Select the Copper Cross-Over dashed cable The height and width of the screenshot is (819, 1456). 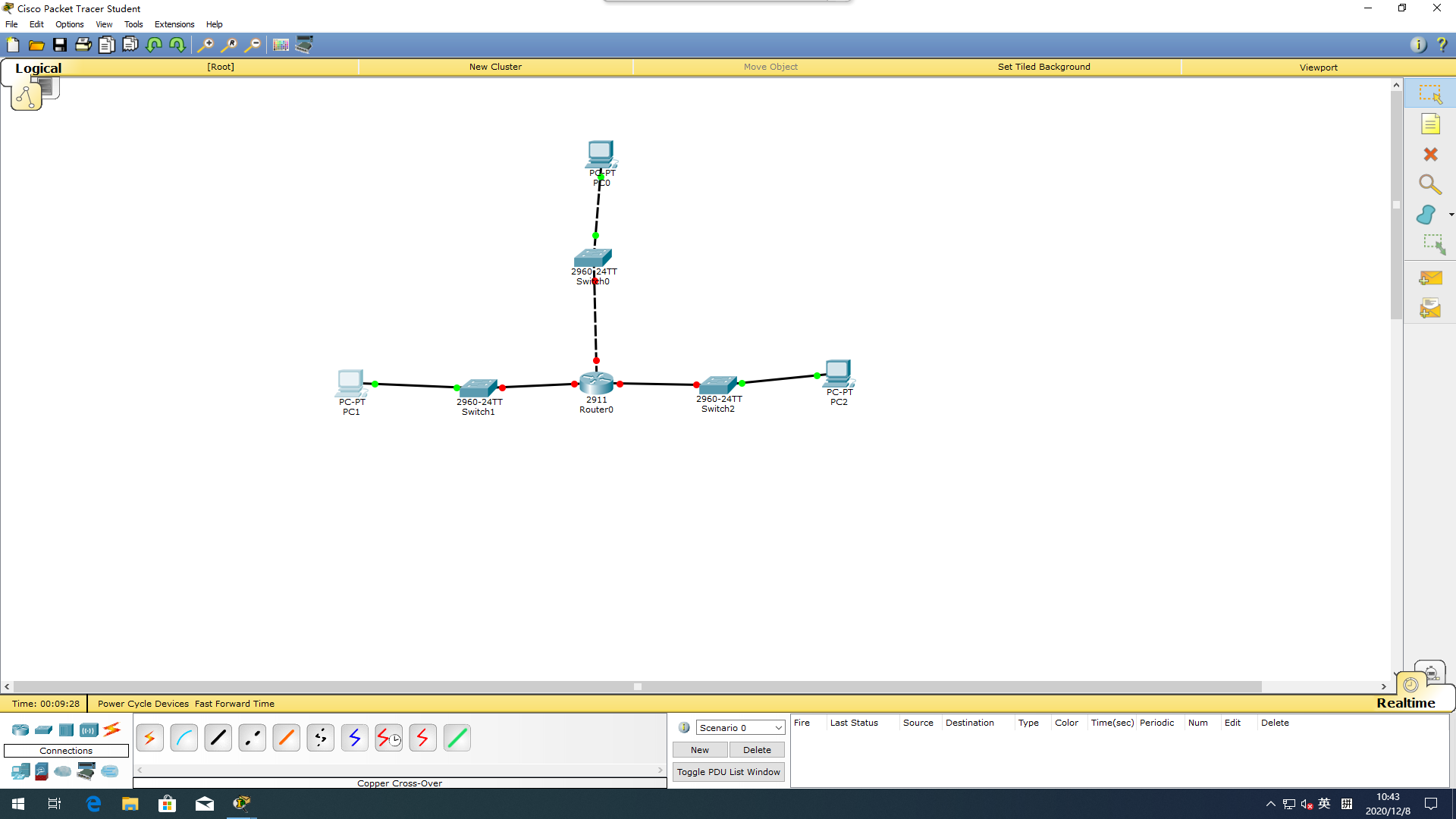click(x=252, y=737)
